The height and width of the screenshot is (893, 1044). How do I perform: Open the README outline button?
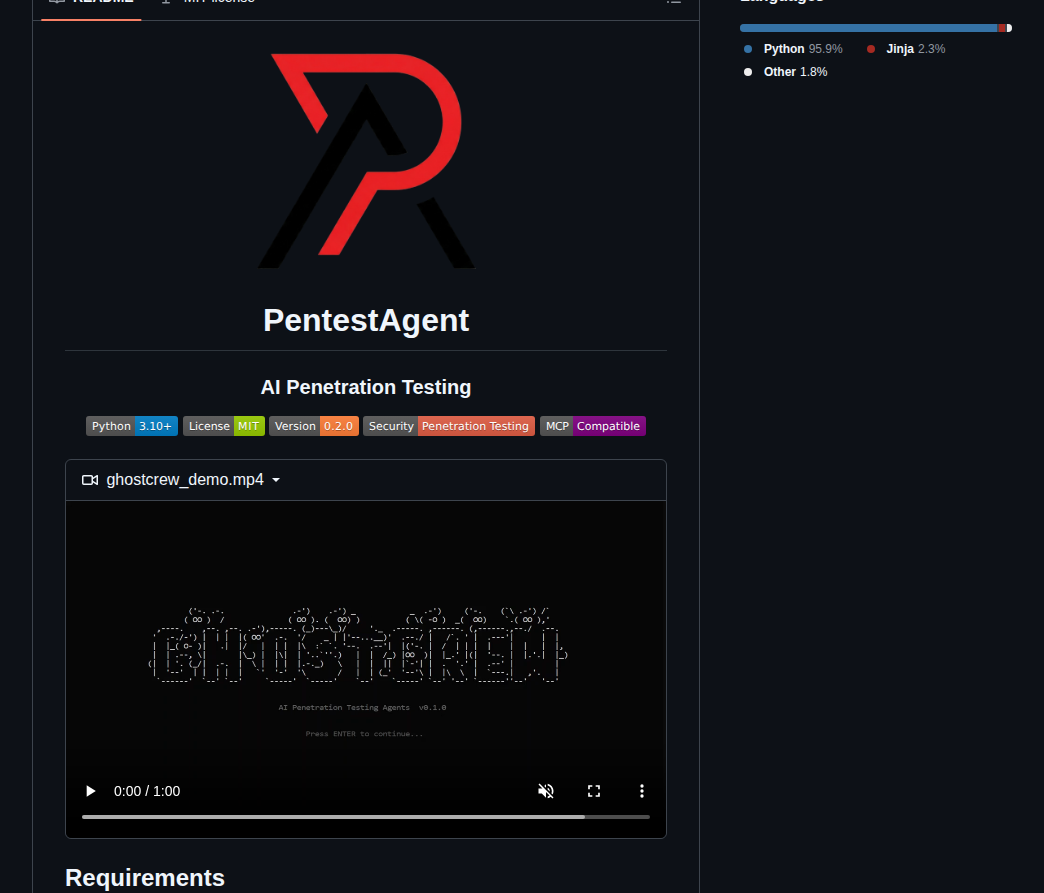pos(674,3)
